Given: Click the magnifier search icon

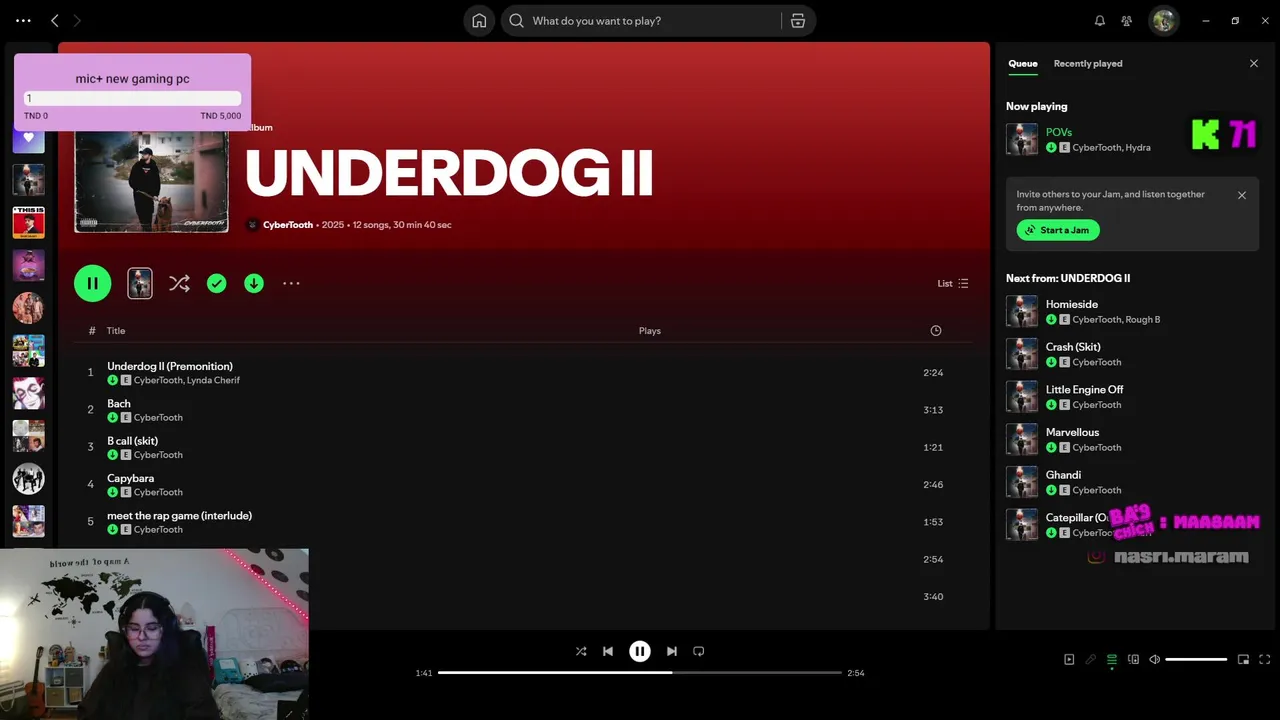Looking at the screenshot, I should (x=517, y=21).
